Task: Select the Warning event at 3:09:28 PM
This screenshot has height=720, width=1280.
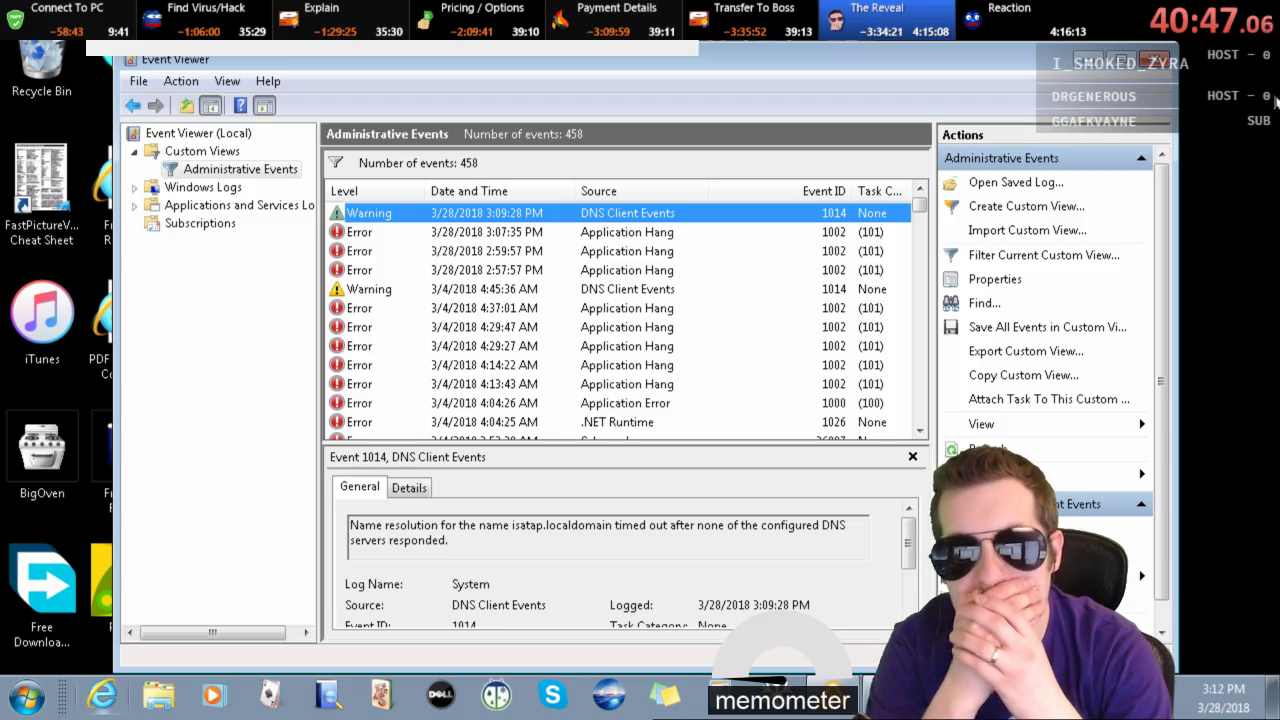Action: coord(619,213)
